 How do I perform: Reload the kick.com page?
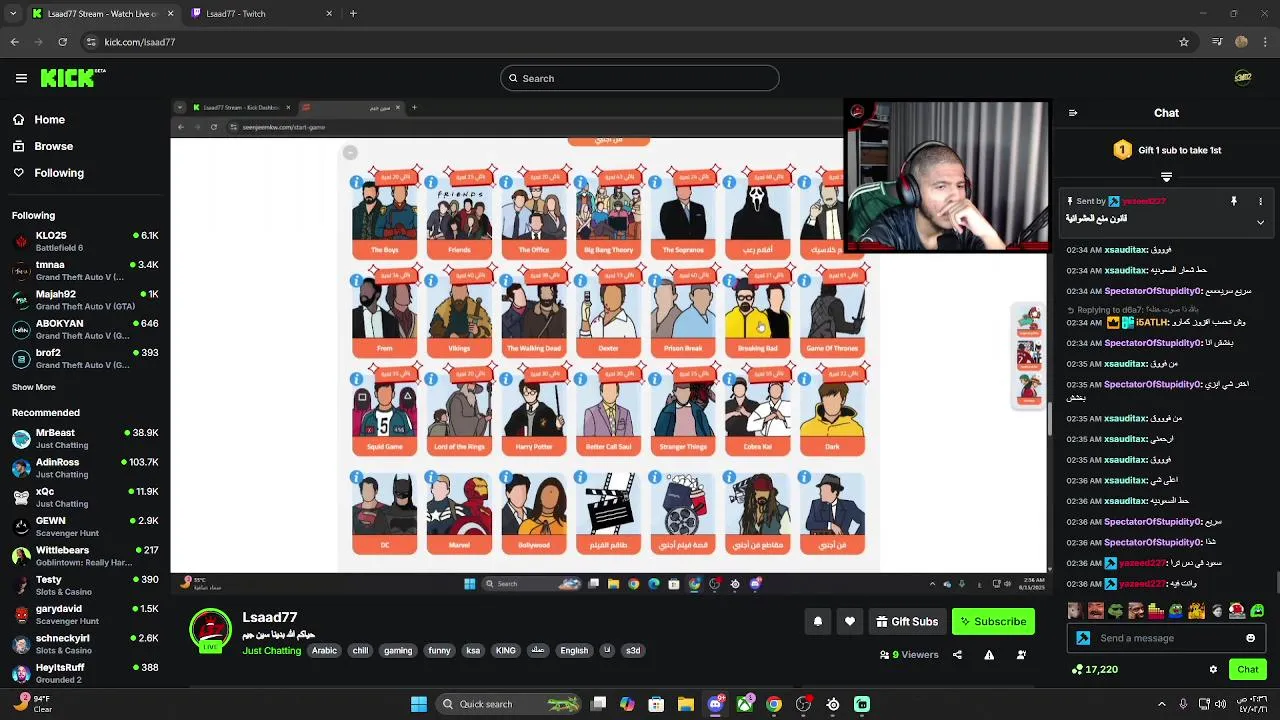pos(62,42)
